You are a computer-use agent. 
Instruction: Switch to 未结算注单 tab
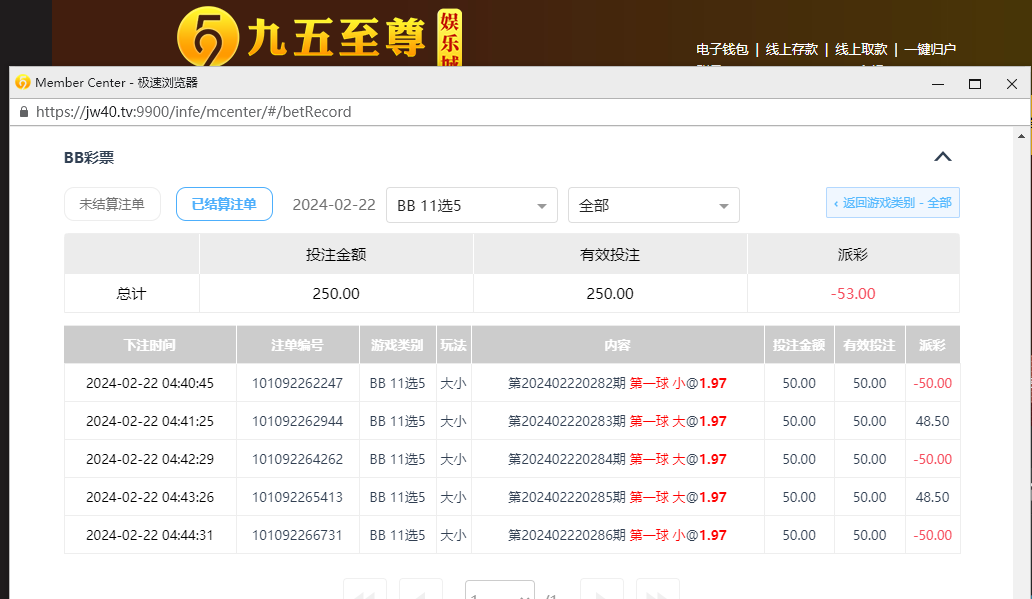point(112,204)
